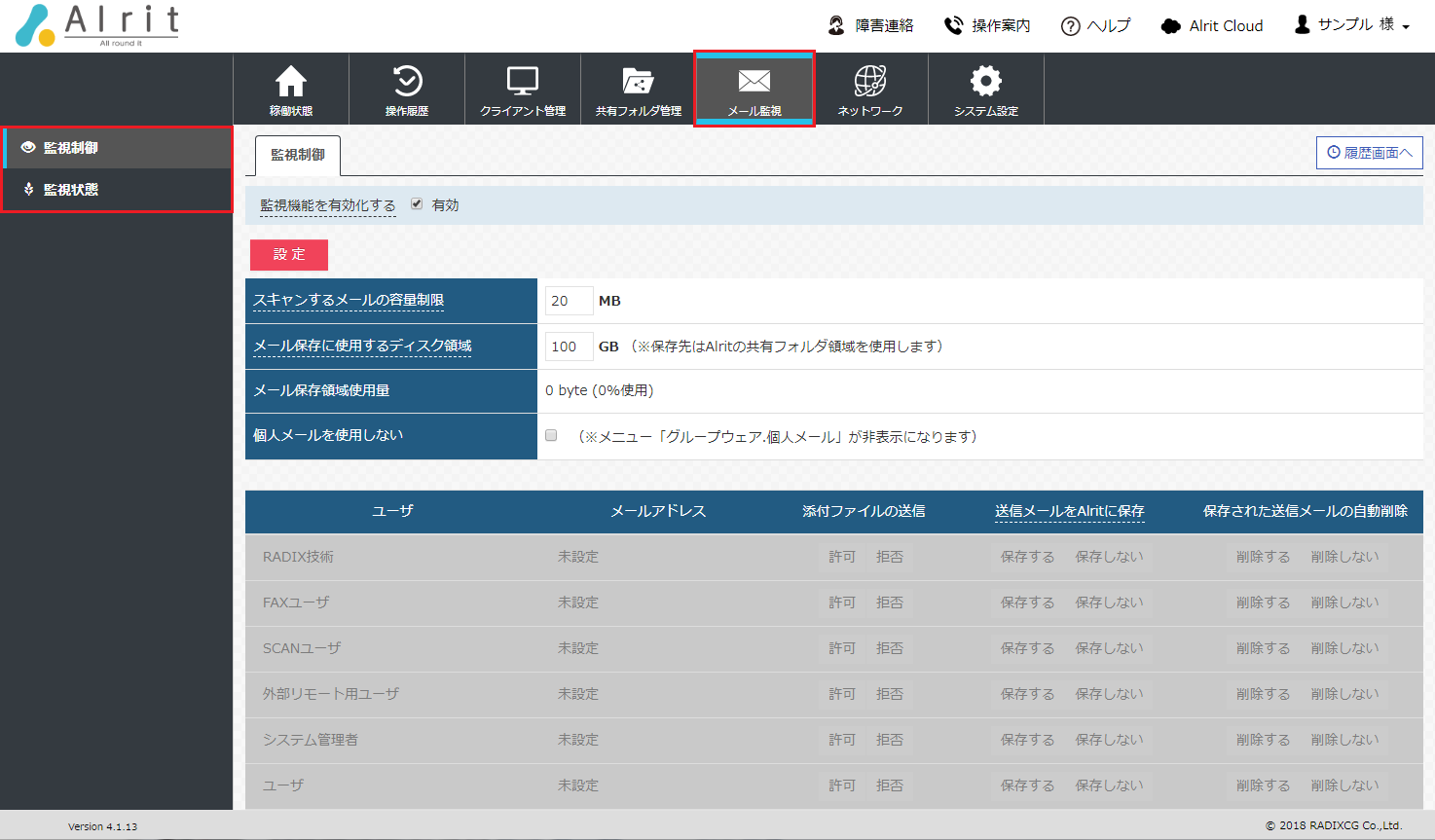
Task: Open システム設定 gear icon
Action: point(986,82)
